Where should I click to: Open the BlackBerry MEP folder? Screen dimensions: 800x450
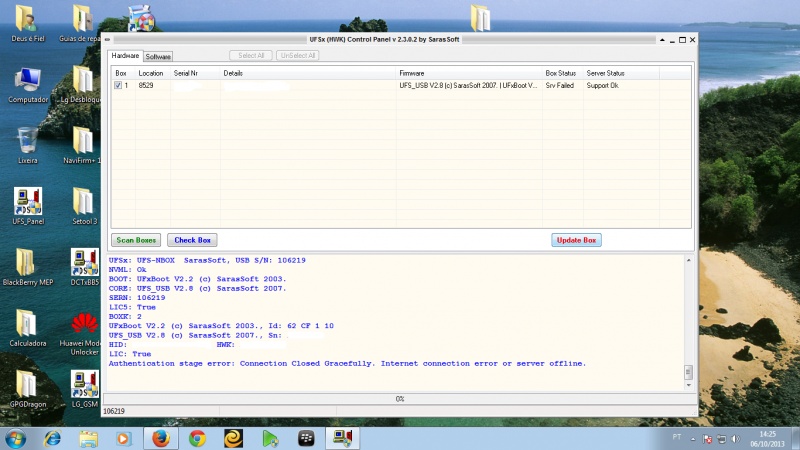pyautogui.click(x=28, y=267)
